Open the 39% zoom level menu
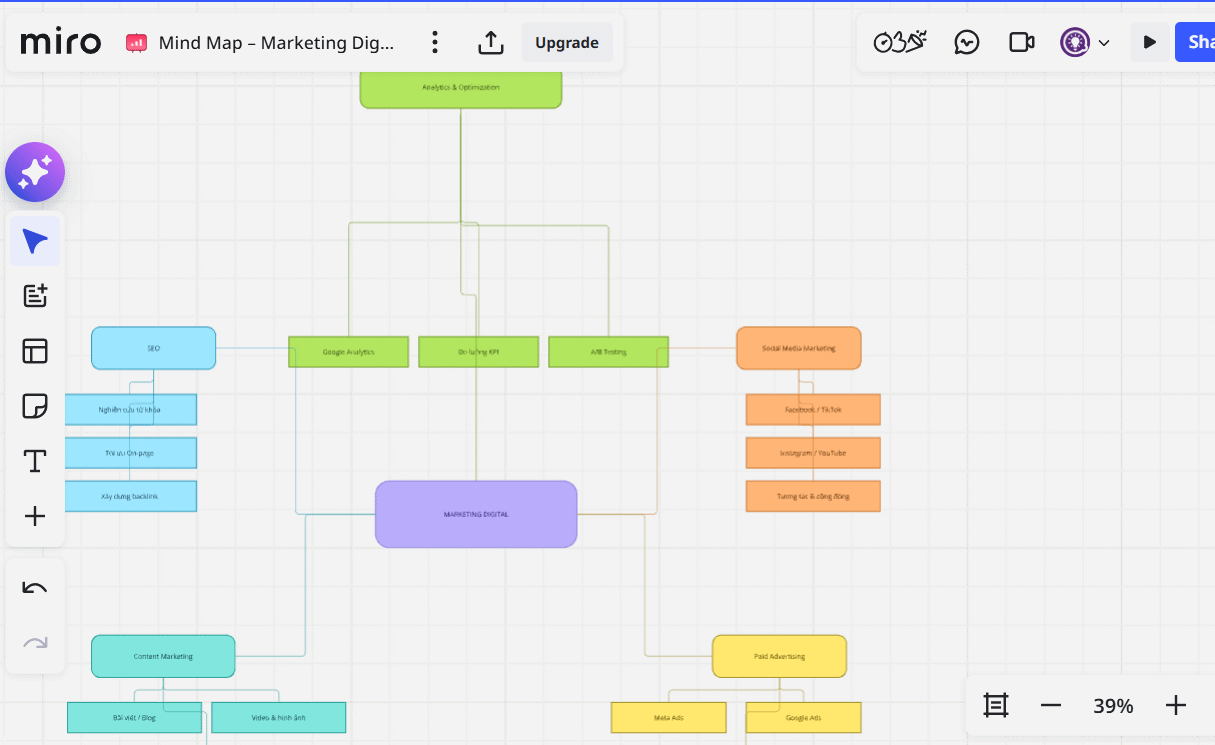Viewport: 1215px width, 745px height. (x=1113, y=706)
